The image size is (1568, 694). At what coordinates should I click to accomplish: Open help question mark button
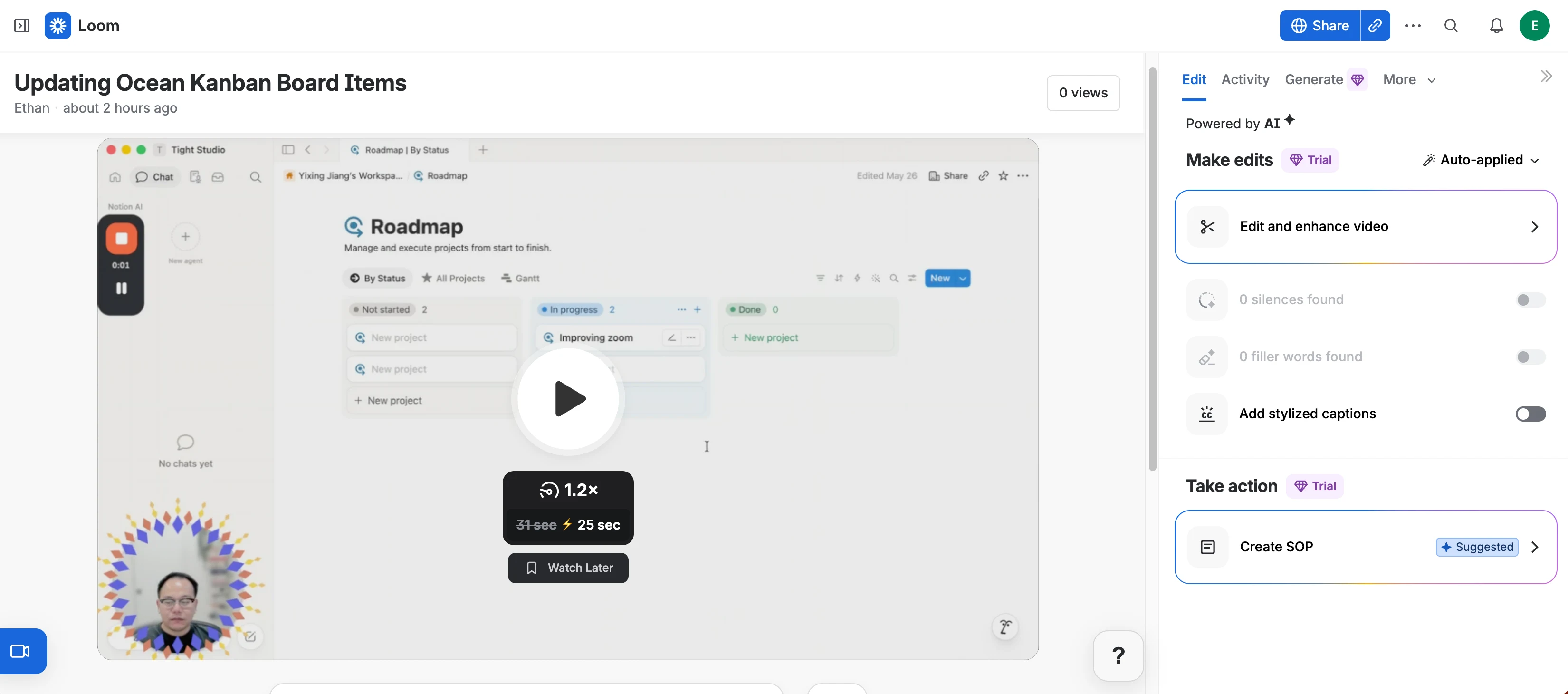[1118, 655]
